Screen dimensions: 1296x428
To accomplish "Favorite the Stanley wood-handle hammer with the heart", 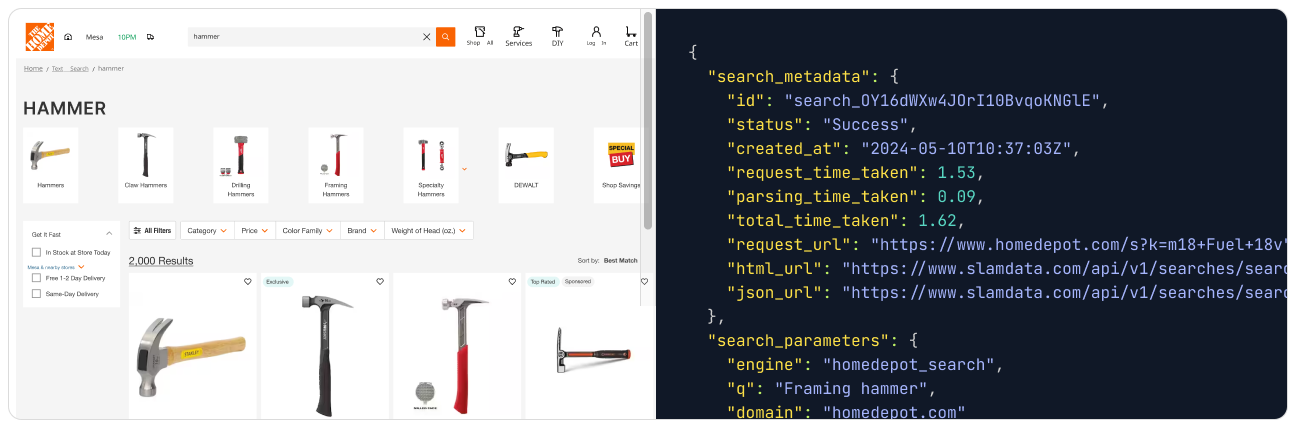I will click(248, 282).
